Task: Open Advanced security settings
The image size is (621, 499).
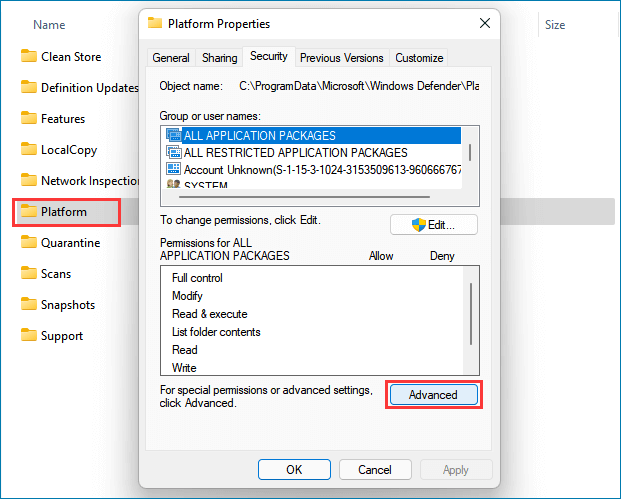Action: coord(433,395)
